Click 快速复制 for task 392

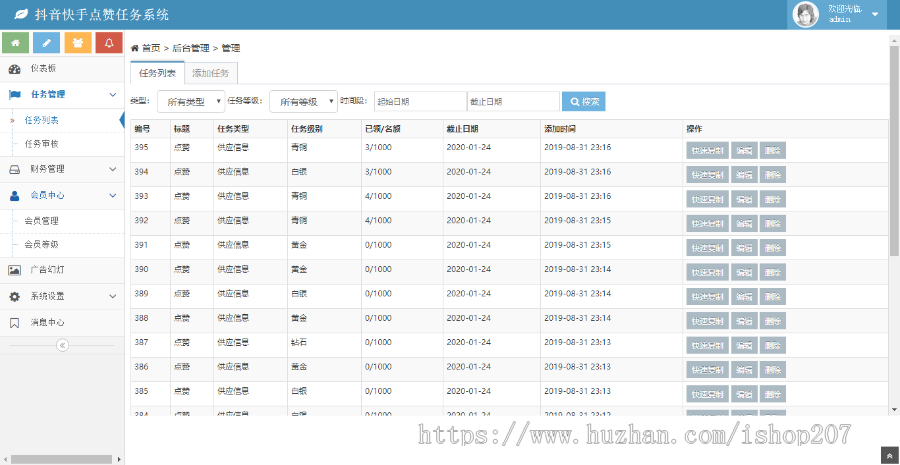(x=707, y=223)
